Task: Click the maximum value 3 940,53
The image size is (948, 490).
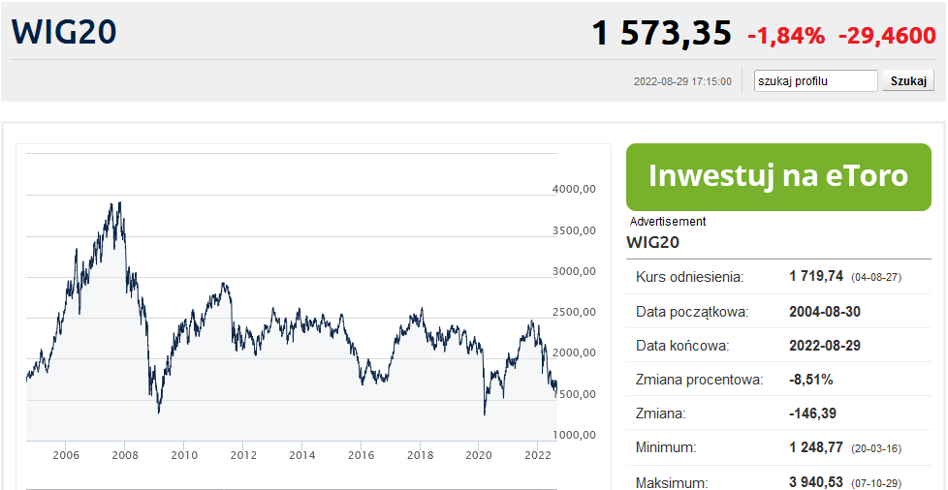Action: click(x=816, y=482)
